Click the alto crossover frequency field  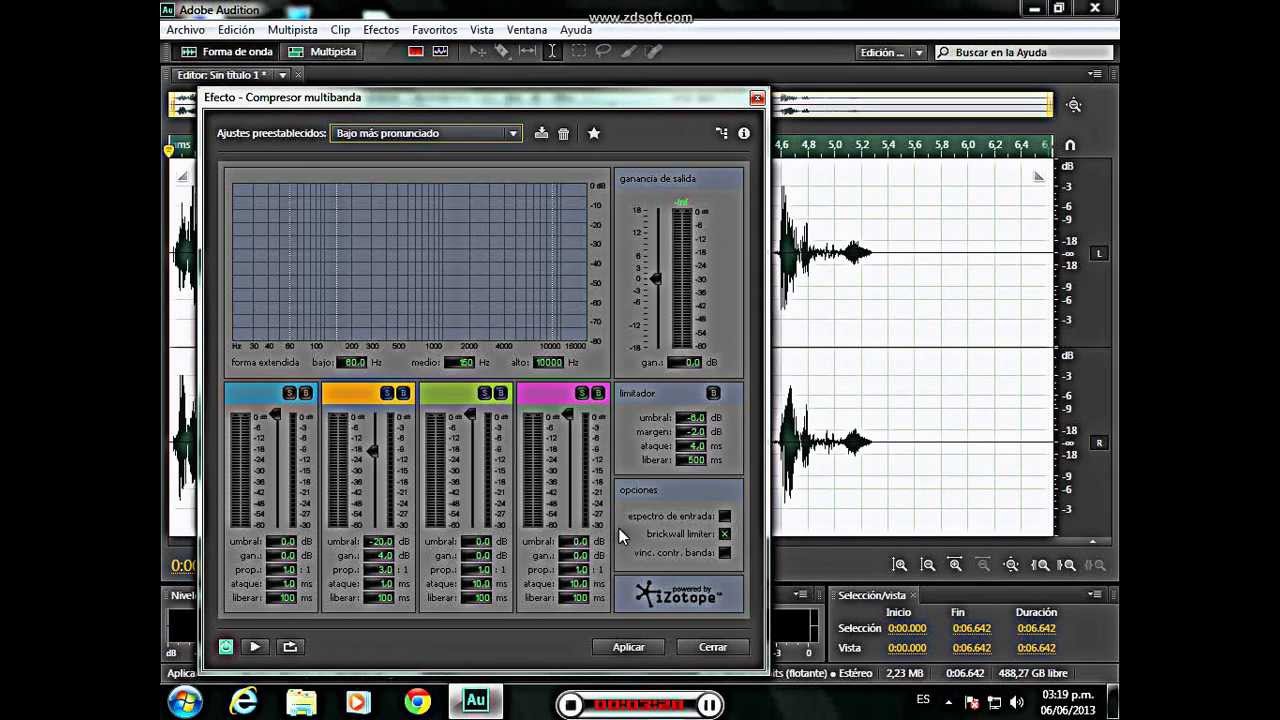[x=549, y=363]
